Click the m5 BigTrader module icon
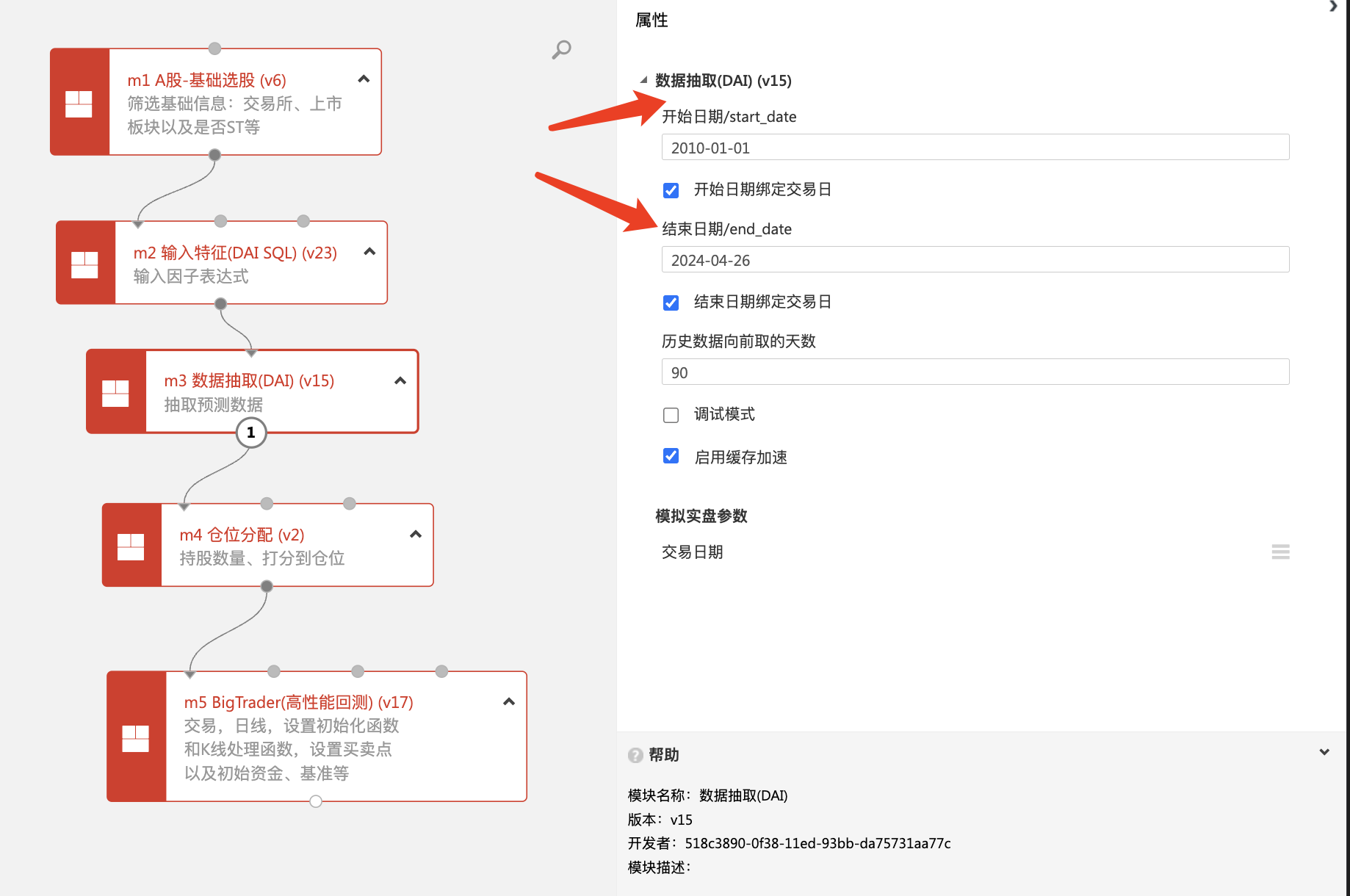Image resolution: width=1350 pixels, height=896 pixels. pos(135,737)
